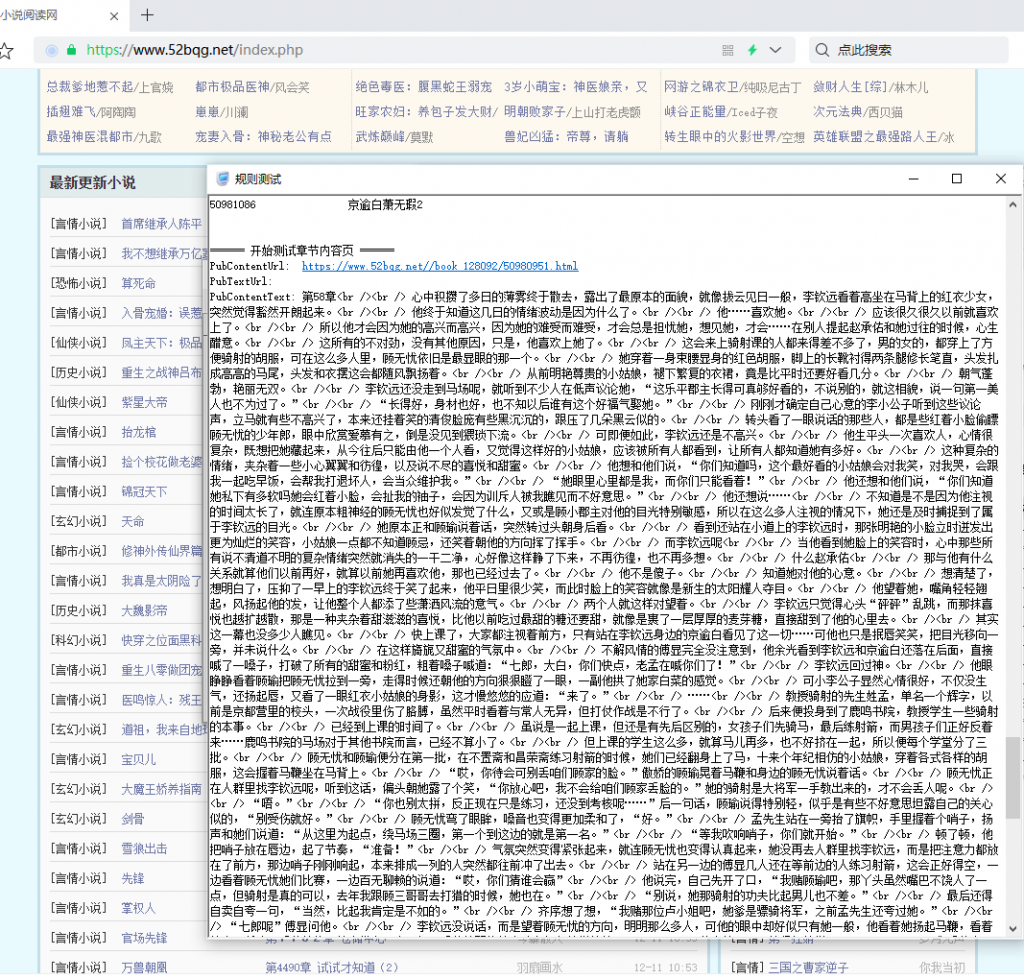Click the 最新更新小说 section header

(93, 183)
